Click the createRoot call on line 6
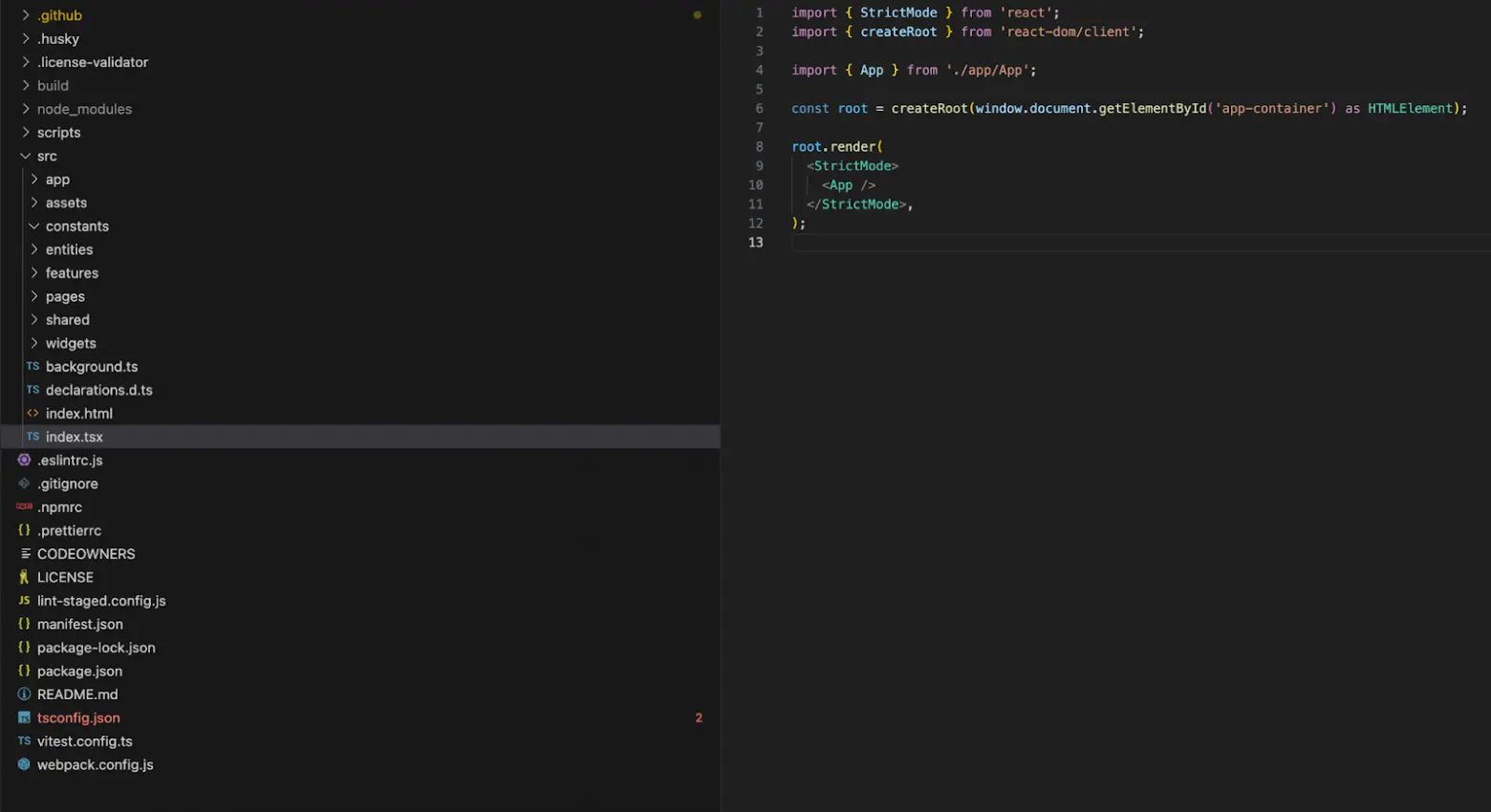 coord(930,108)
